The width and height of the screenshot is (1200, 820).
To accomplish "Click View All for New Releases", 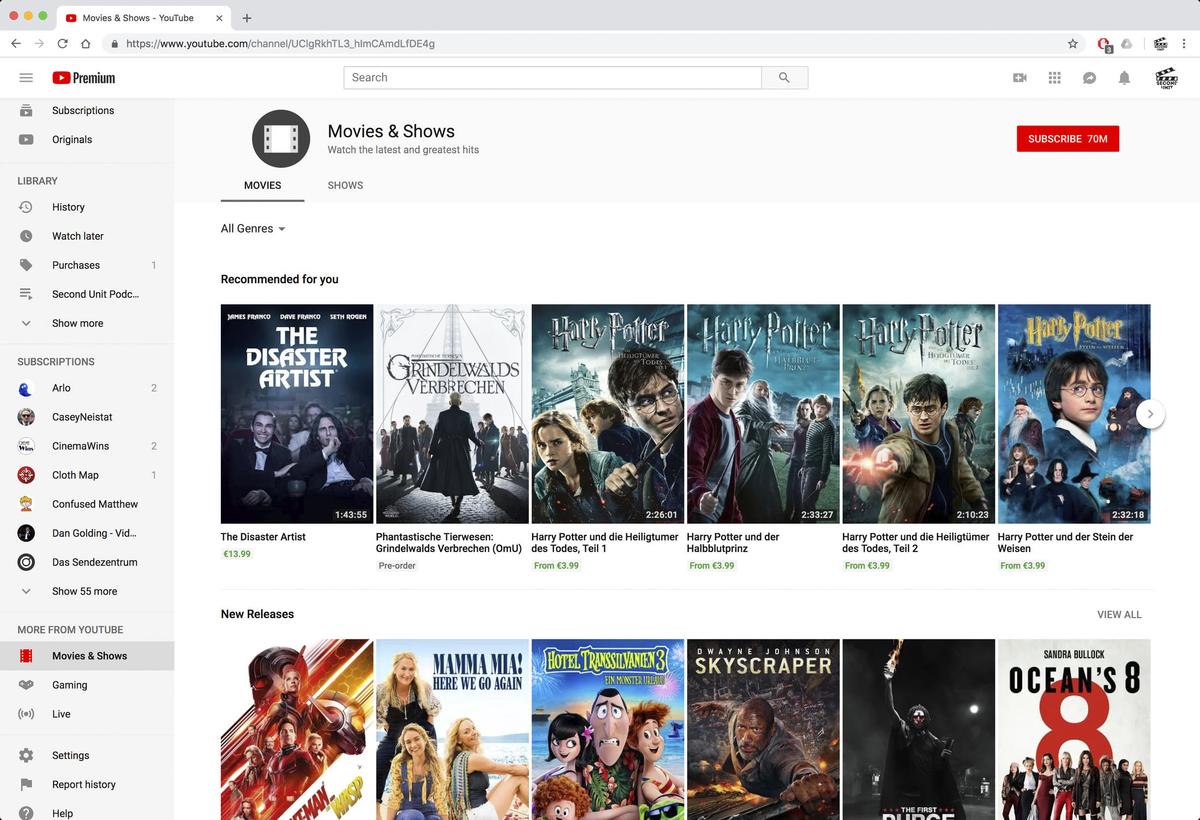I will click(x=1119, y=615).
